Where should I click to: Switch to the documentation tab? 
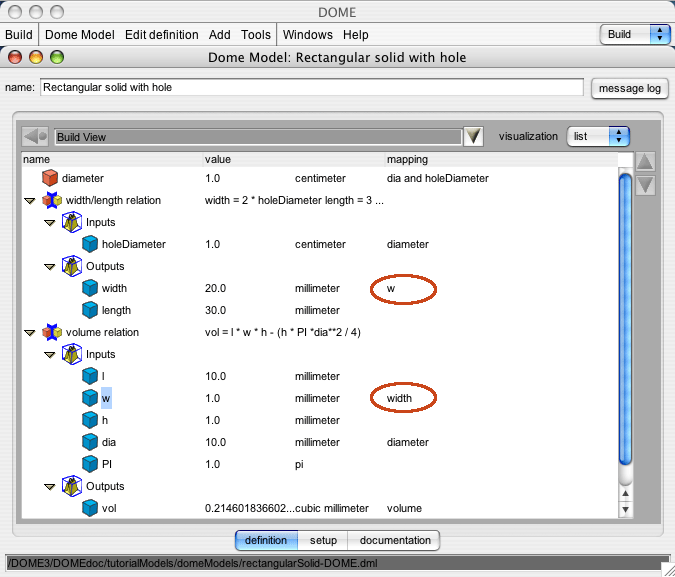click(x=394, y=540)
